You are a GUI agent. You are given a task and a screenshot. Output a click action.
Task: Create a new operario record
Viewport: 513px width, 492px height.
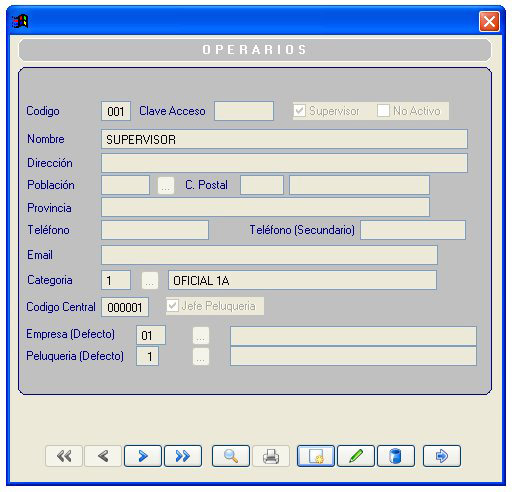pos(316,456)
